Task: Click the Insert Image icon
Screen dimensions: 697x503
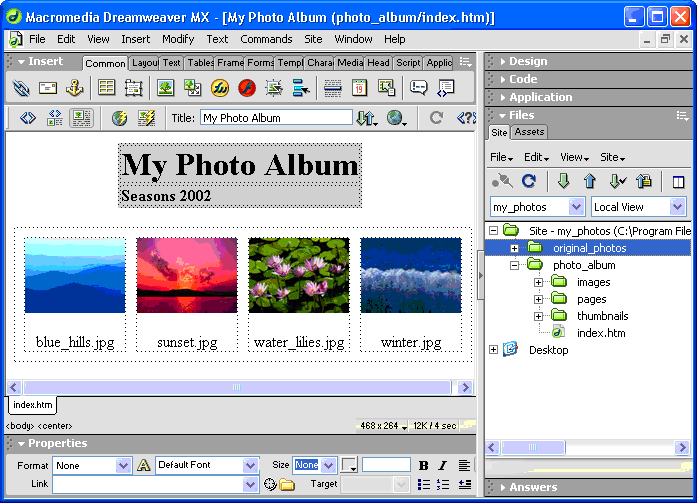Action: [165, 88]
